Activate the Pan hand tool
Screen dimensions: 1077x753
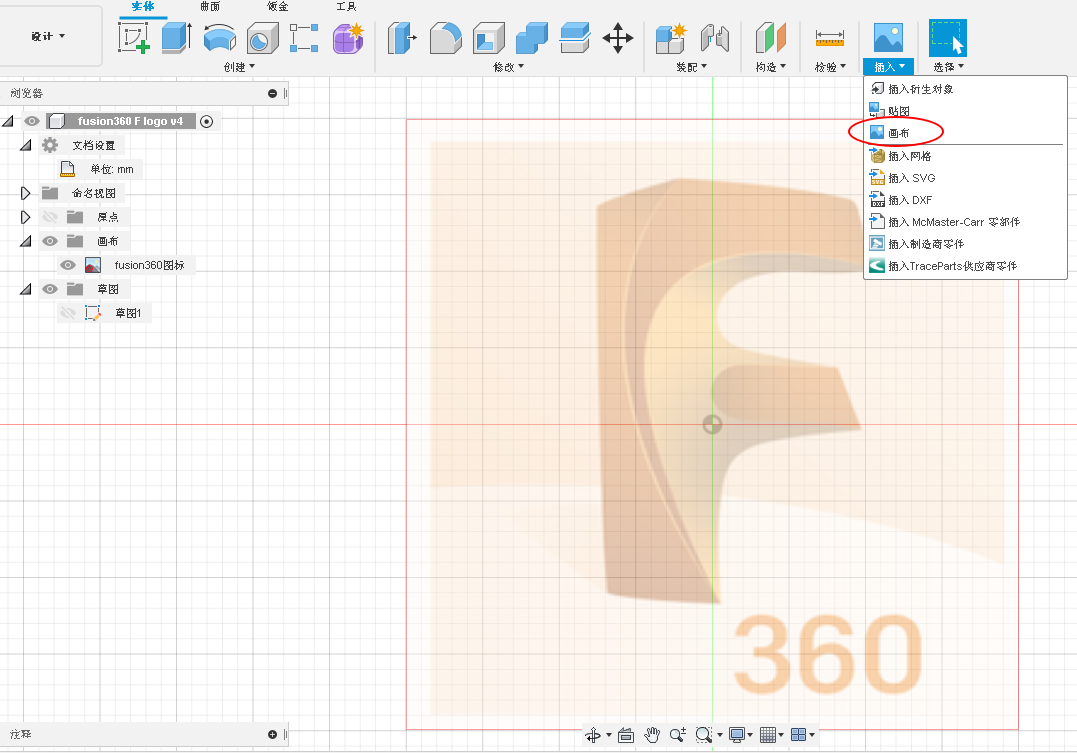point(652,735)
